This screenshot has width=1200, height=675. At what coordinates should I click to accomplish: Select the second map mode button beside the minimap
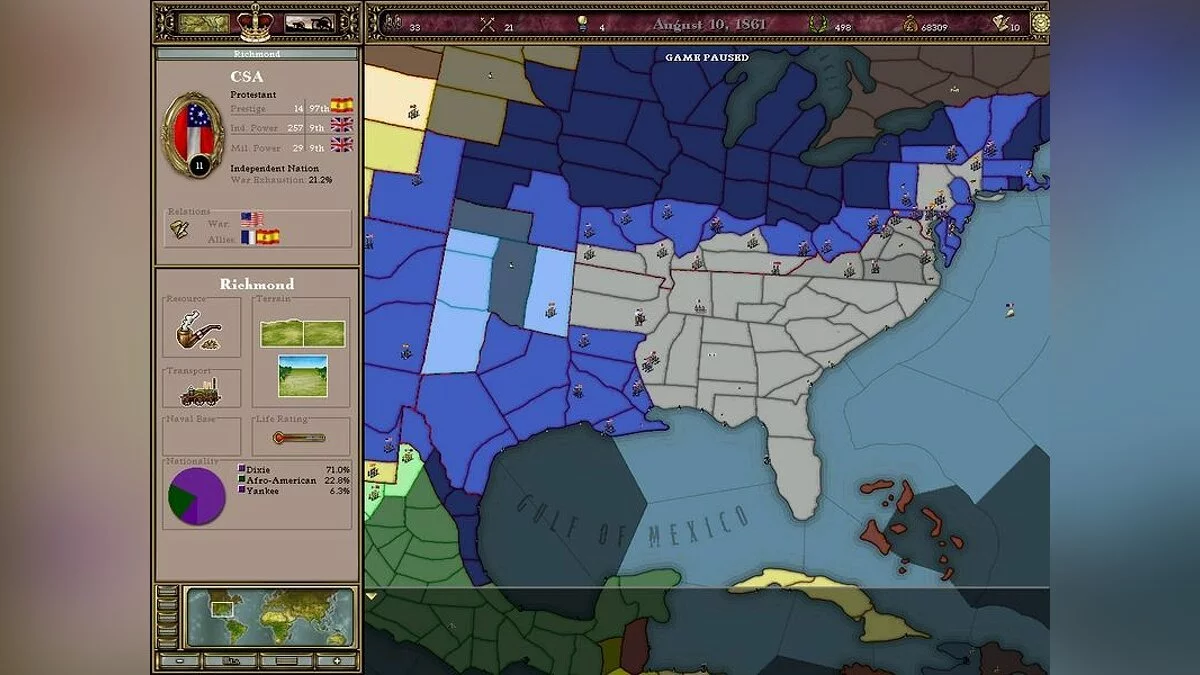click(x=168, y=605)
